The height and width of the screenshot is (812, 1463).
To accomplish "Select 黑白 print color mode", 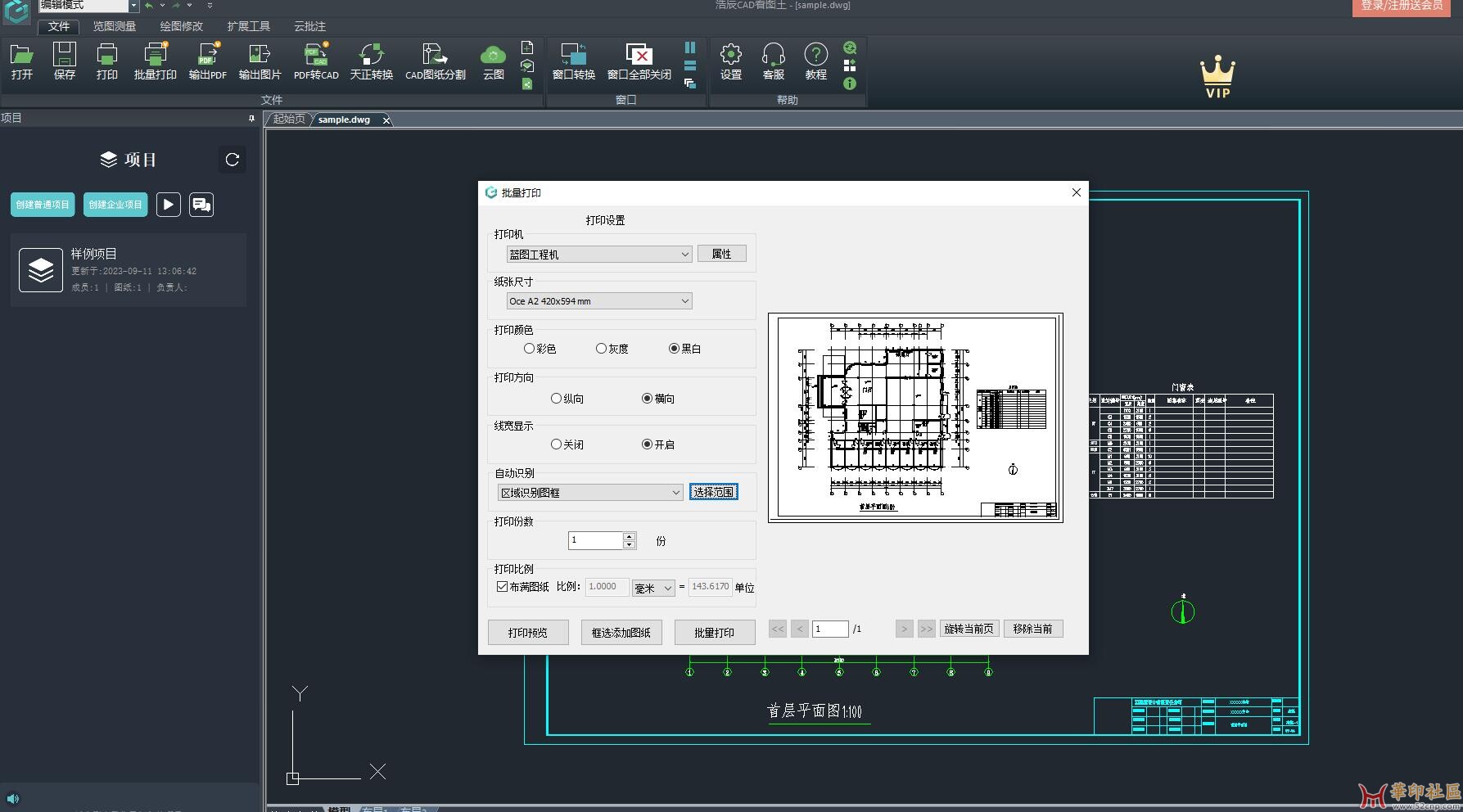I will click(x=674, y=348).
